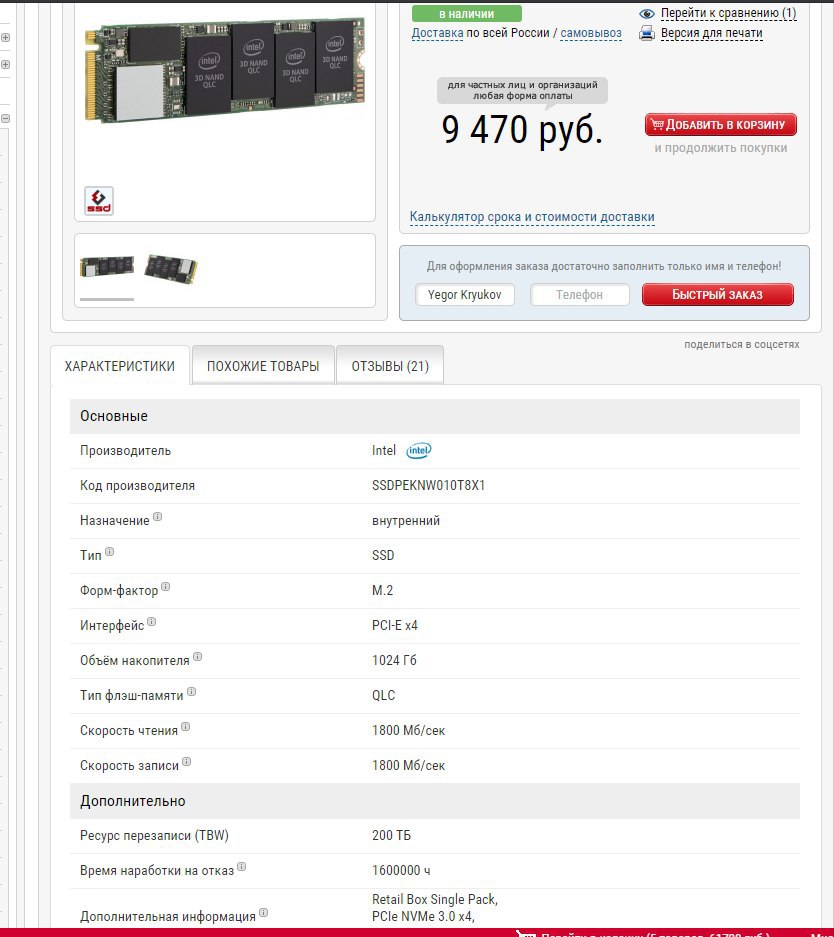
Task: Go to Перейти к сравнению (1)
Action: tap(728, 13)
